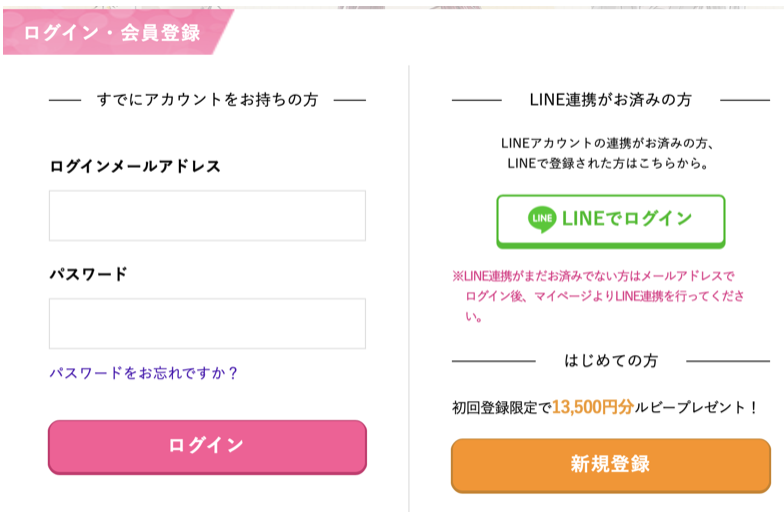
Task: Select the LINE連携がお済みの方 heading
Action: point(610,100)
